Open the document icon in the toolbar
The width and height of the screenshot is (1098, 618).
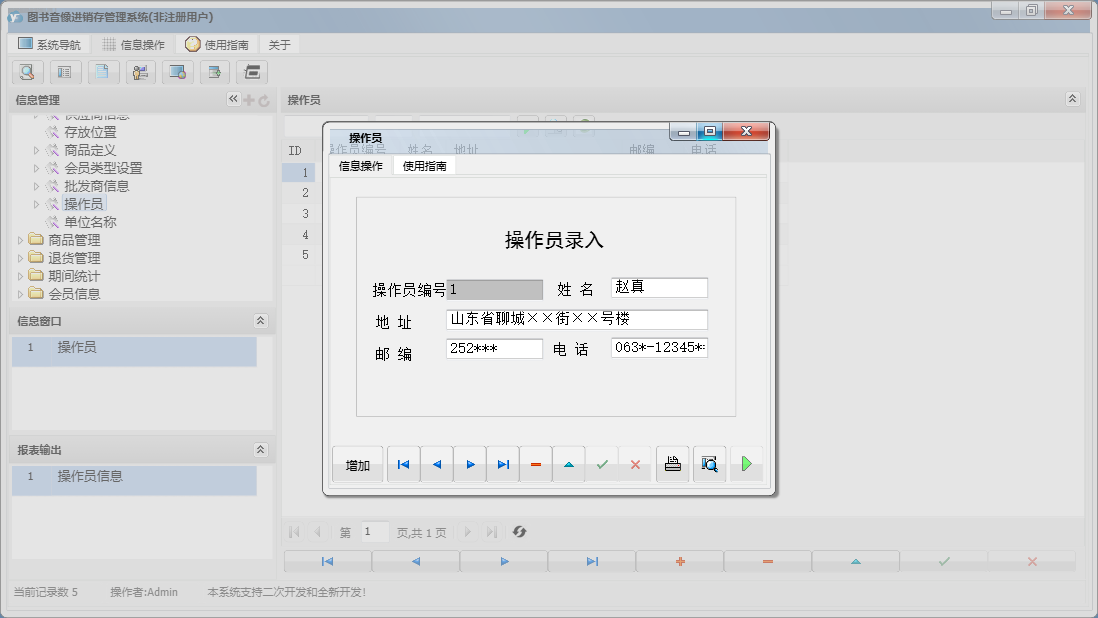tap(103, 72)
